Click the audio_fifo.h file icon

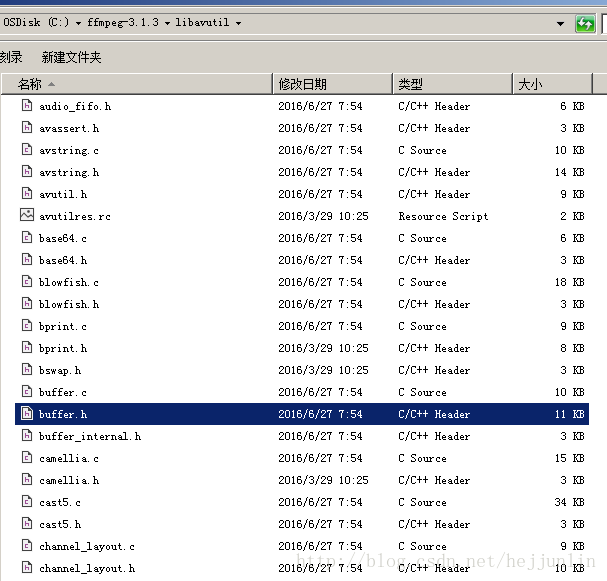[x=27, y=105]
